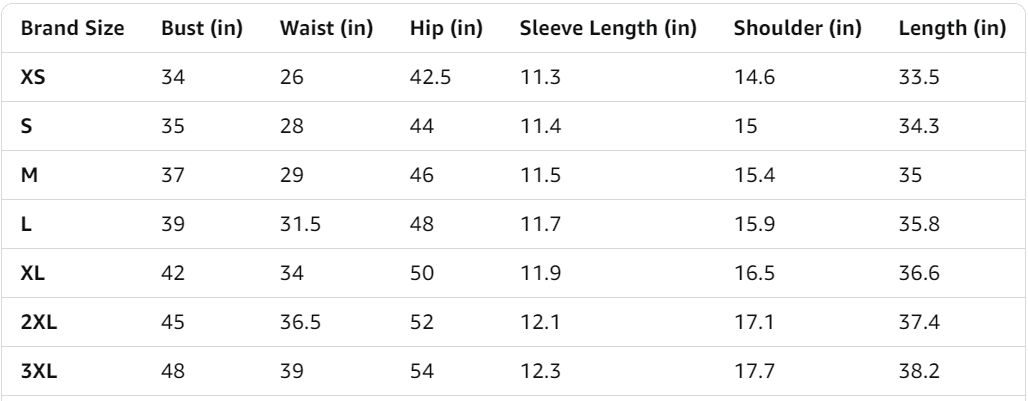1028x401 pixels.
Task: Click the 31.5 waist value for L
Action: click(x=302, y=224)
